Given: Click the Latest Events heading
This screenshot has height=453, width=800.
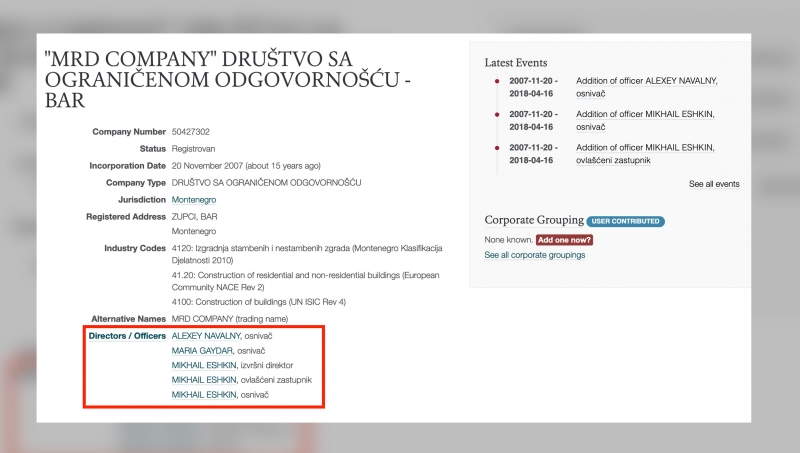Looking at the screenshot, I should pos(516,63).
